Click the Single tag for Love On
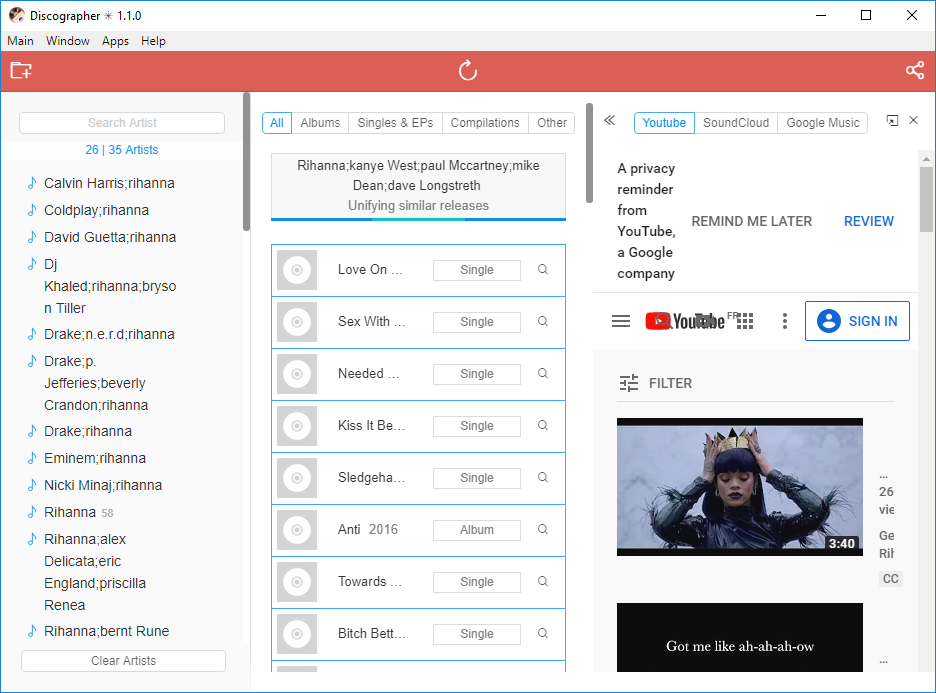The image size is (936, 693). tap(477, 270)
